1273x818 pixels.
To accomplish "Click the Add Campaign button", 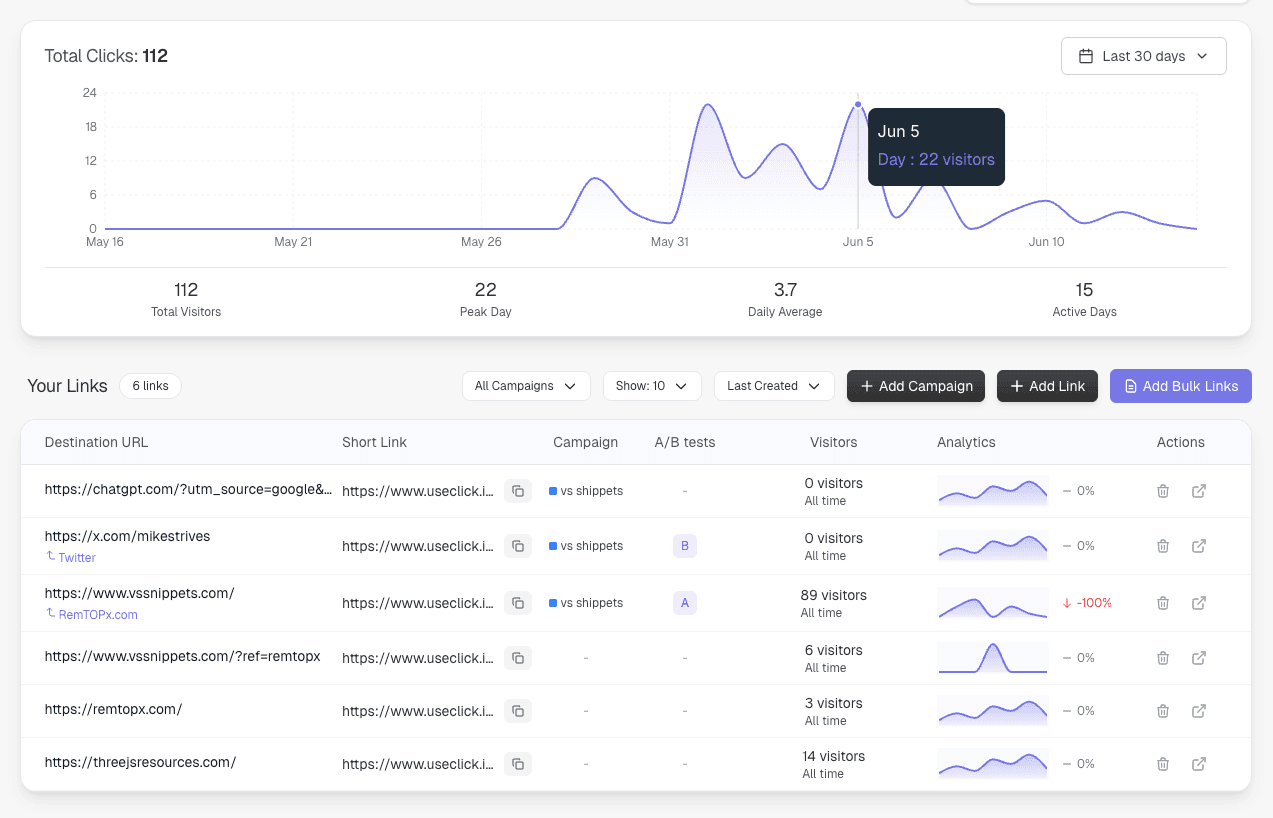I will point(915,385).
